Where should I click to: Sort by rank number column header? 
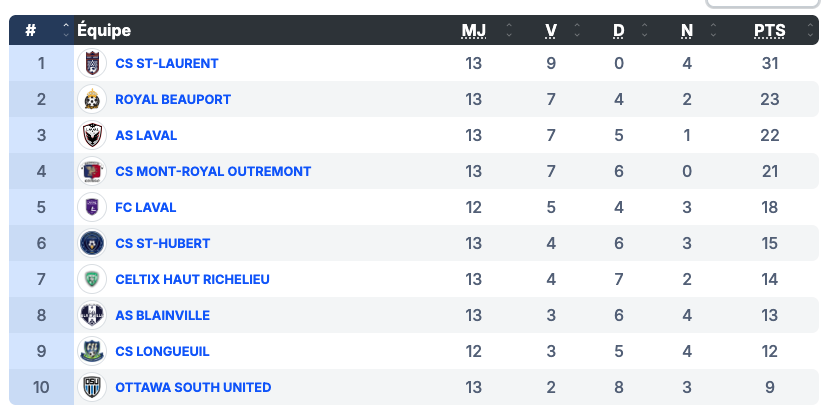tap(31, 30)
